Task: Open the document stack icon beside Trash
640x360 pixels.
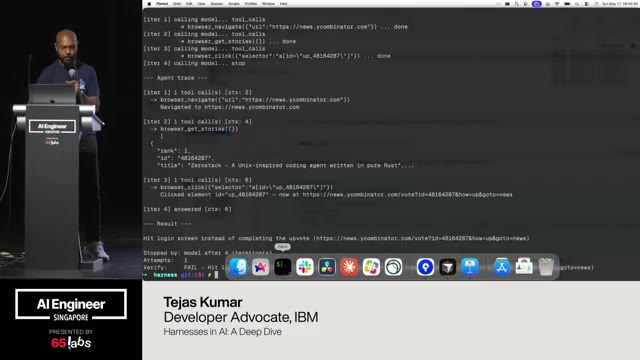Action: click(x=524, y=267)
